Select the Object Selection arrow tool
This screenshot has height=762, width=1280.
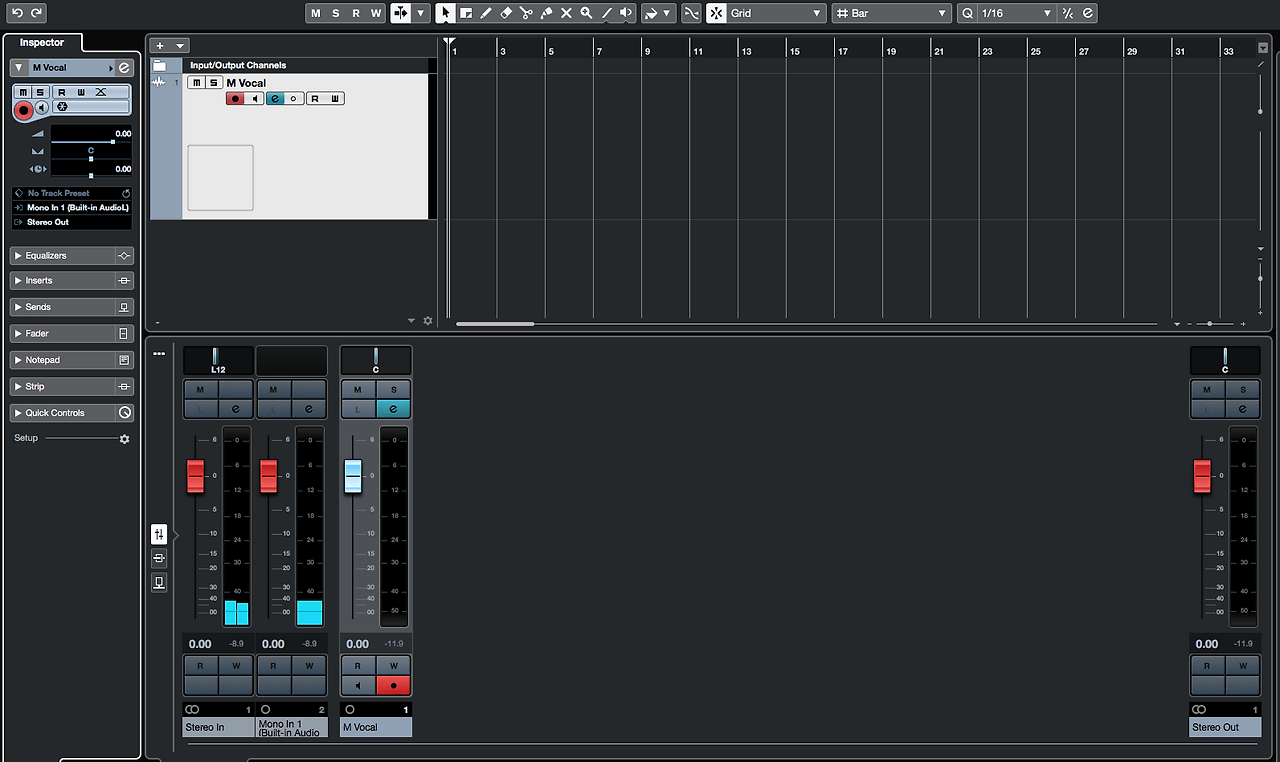tap(446, 13)
